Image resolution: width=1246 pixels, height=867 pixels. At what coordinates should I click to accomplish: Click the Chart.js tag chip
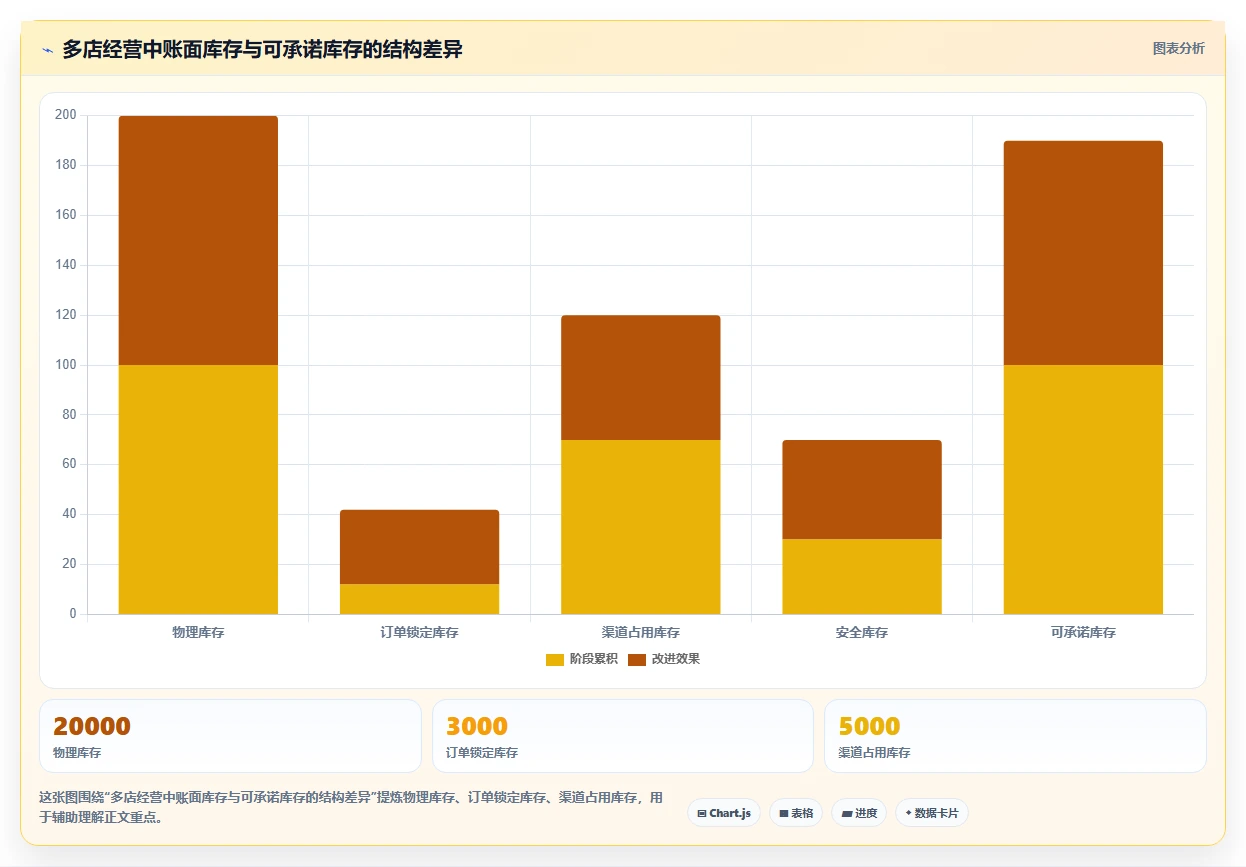[x=725, y=813]
